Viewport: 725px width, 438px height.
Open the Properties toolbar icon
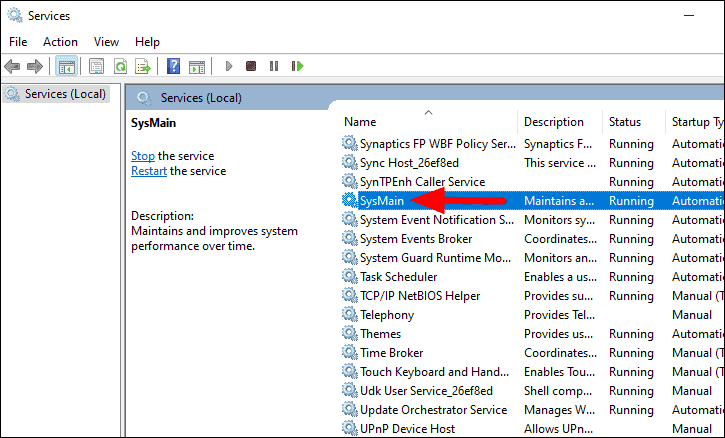point(96,67)
